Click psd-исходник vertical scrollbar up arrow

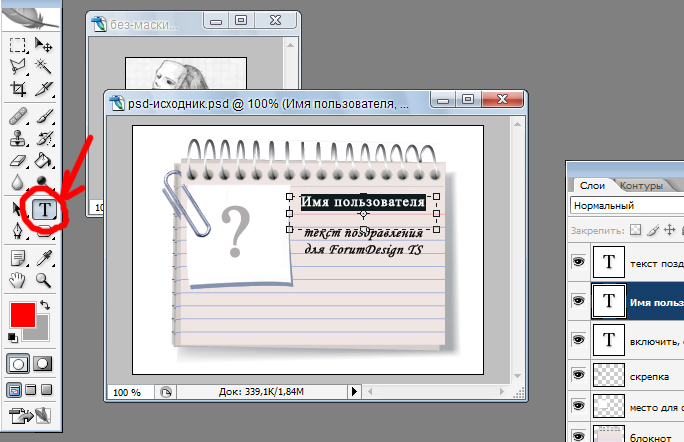[x=517, y=124]
